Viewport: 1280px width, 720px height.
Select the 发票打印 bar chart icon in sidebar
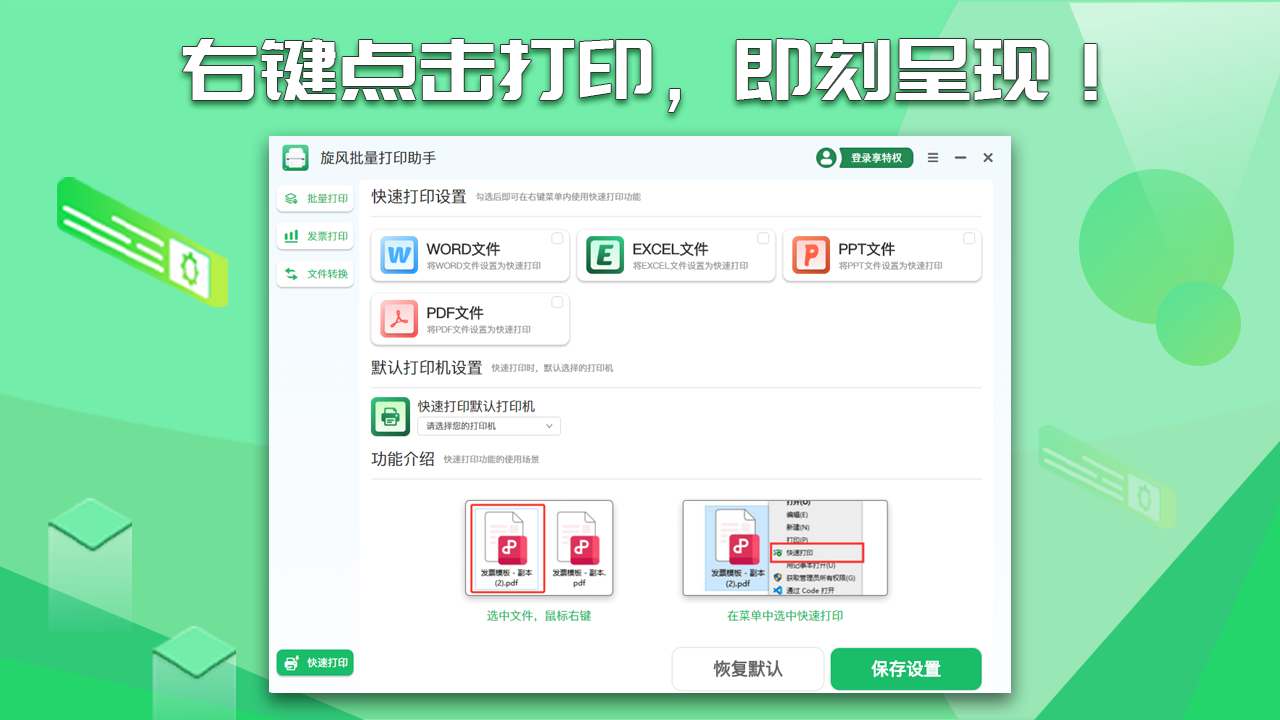(290, 235)
